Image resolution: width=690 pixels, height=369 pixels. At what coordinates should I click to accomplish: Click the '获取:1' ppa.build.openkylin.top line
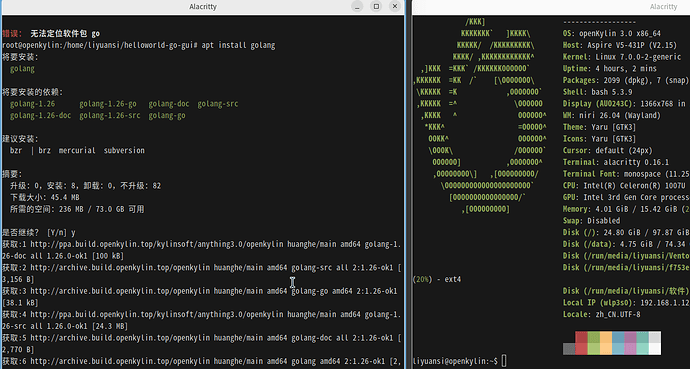(202, 245)
